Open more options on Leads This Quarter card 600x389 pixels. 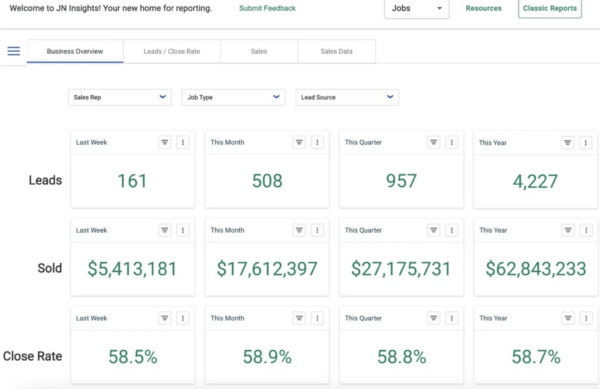(452, 142)
